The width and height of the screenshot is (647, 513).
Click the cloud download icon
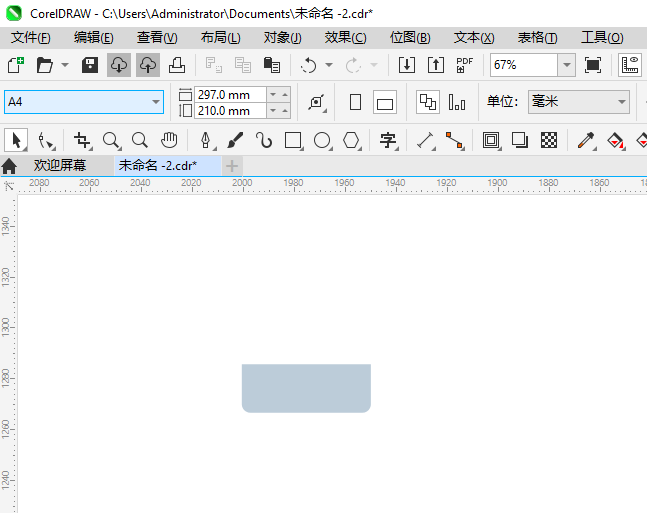tap(119, 65)
